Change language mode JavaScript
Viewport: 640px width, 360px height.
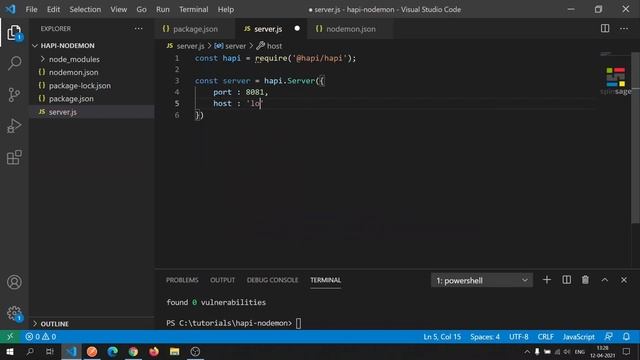coord(579,337)
